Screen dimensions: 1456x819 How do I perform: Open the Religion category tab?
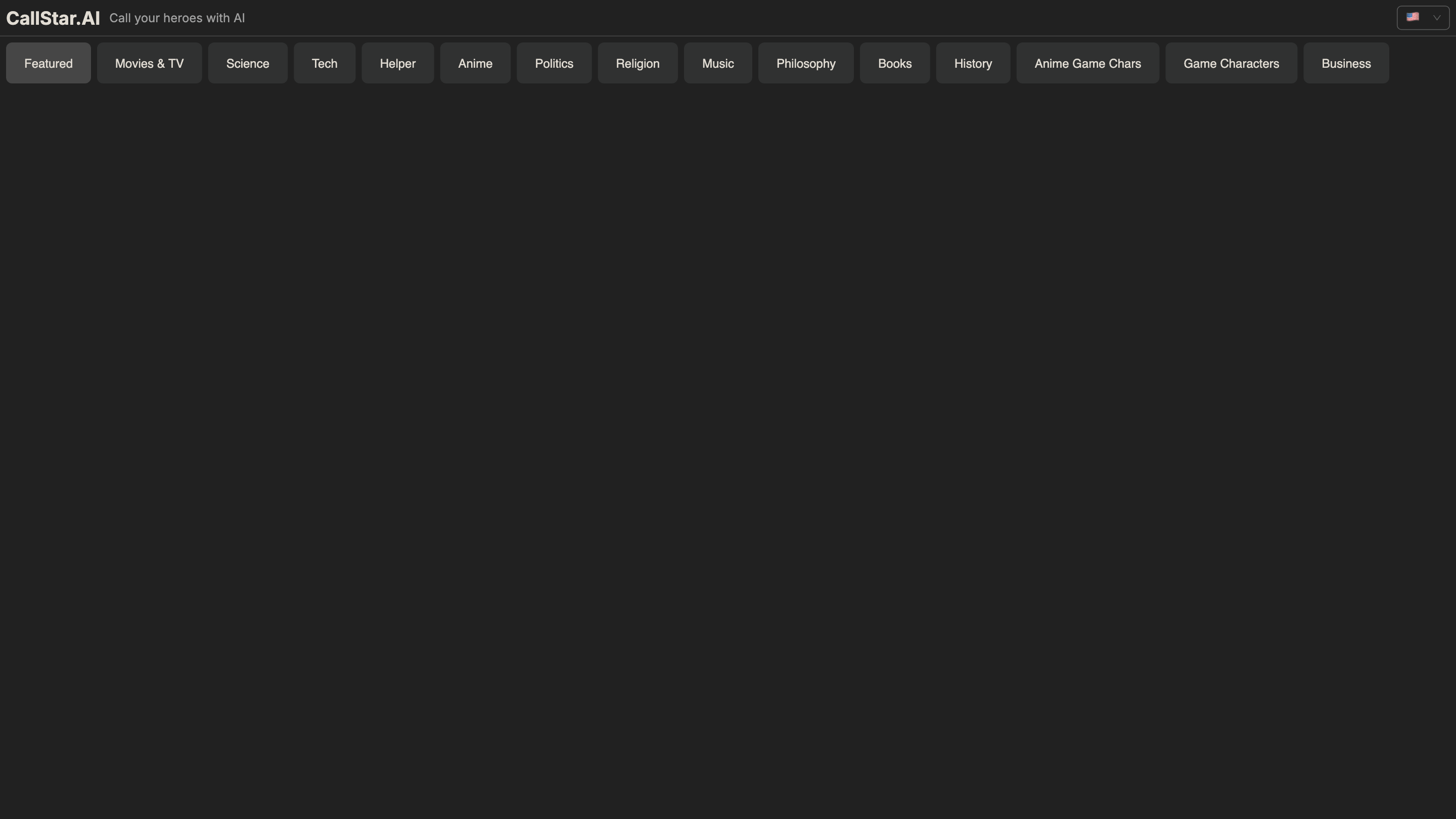point(638,63)
